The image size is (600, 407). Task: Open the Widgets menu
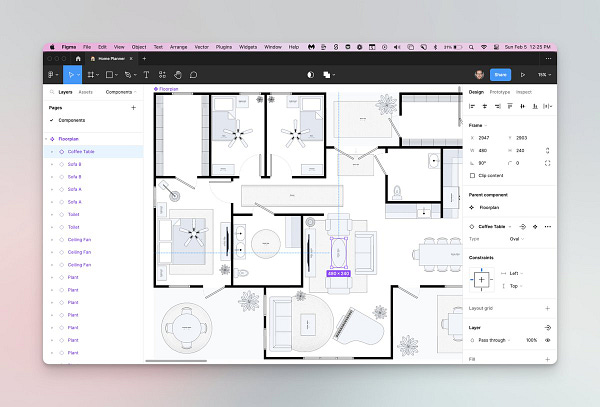click(x=248, y=47)
